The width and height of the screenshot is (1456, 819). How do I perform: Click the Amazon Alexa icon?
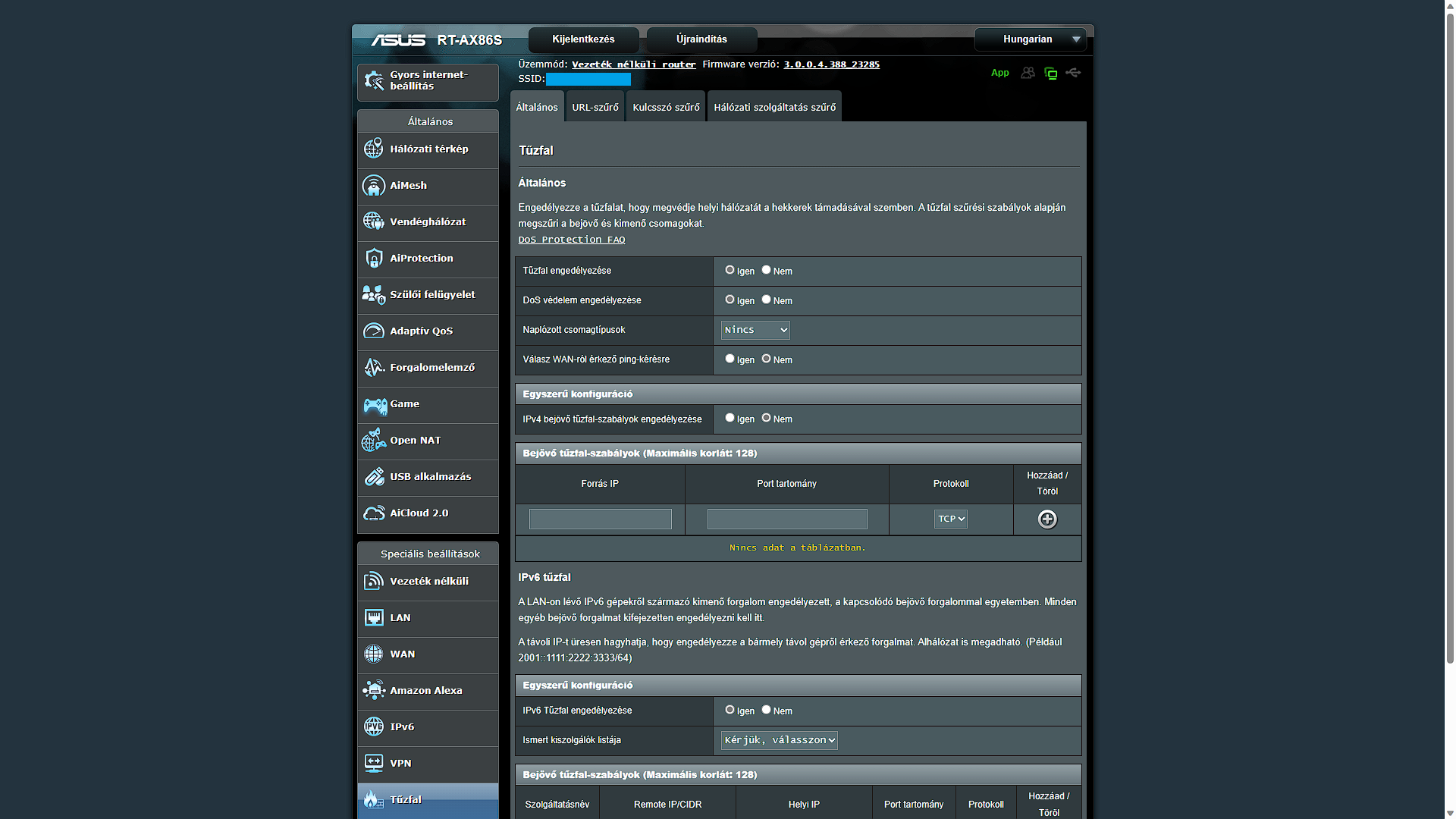(373, 690)
